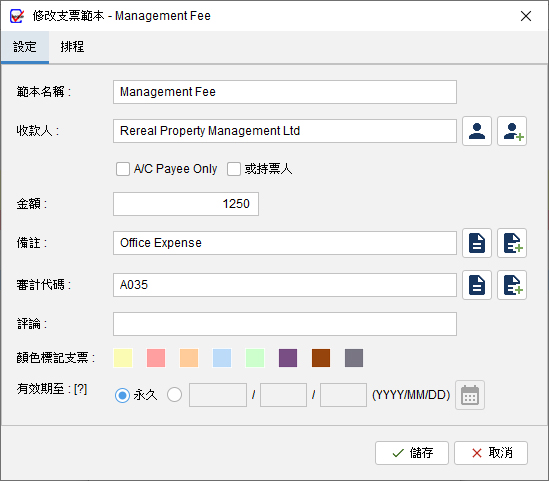The height and width of the screenshot is (481, 549).
Task: Click the app logo in title bar
Action: (x=17, y=16)
